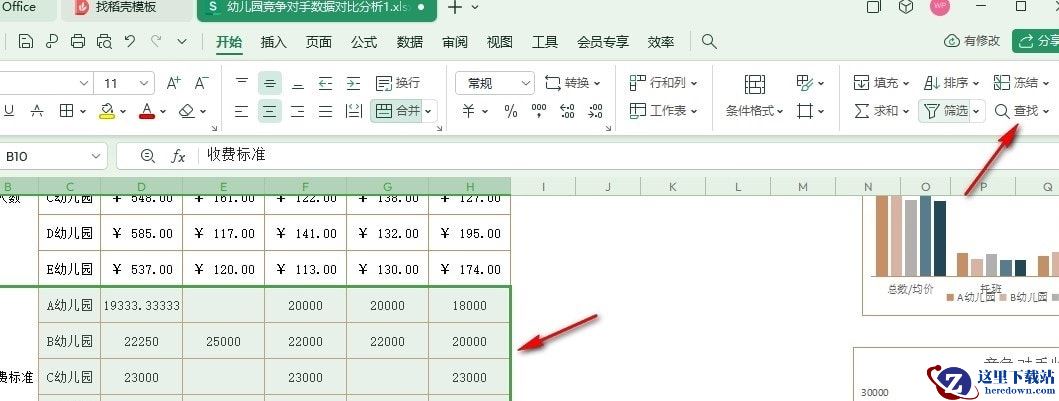Screen dimensions: 1059x401
Task: Undo the last action
Action: pyautogui.click(x=130, y=42)
